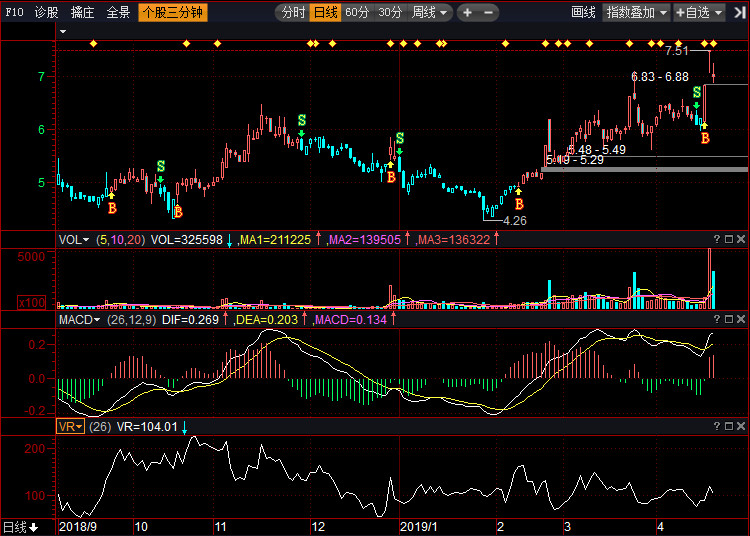Open the 诊股 stock diagnosis menu
750x536 pixels.
click(46, 12)
